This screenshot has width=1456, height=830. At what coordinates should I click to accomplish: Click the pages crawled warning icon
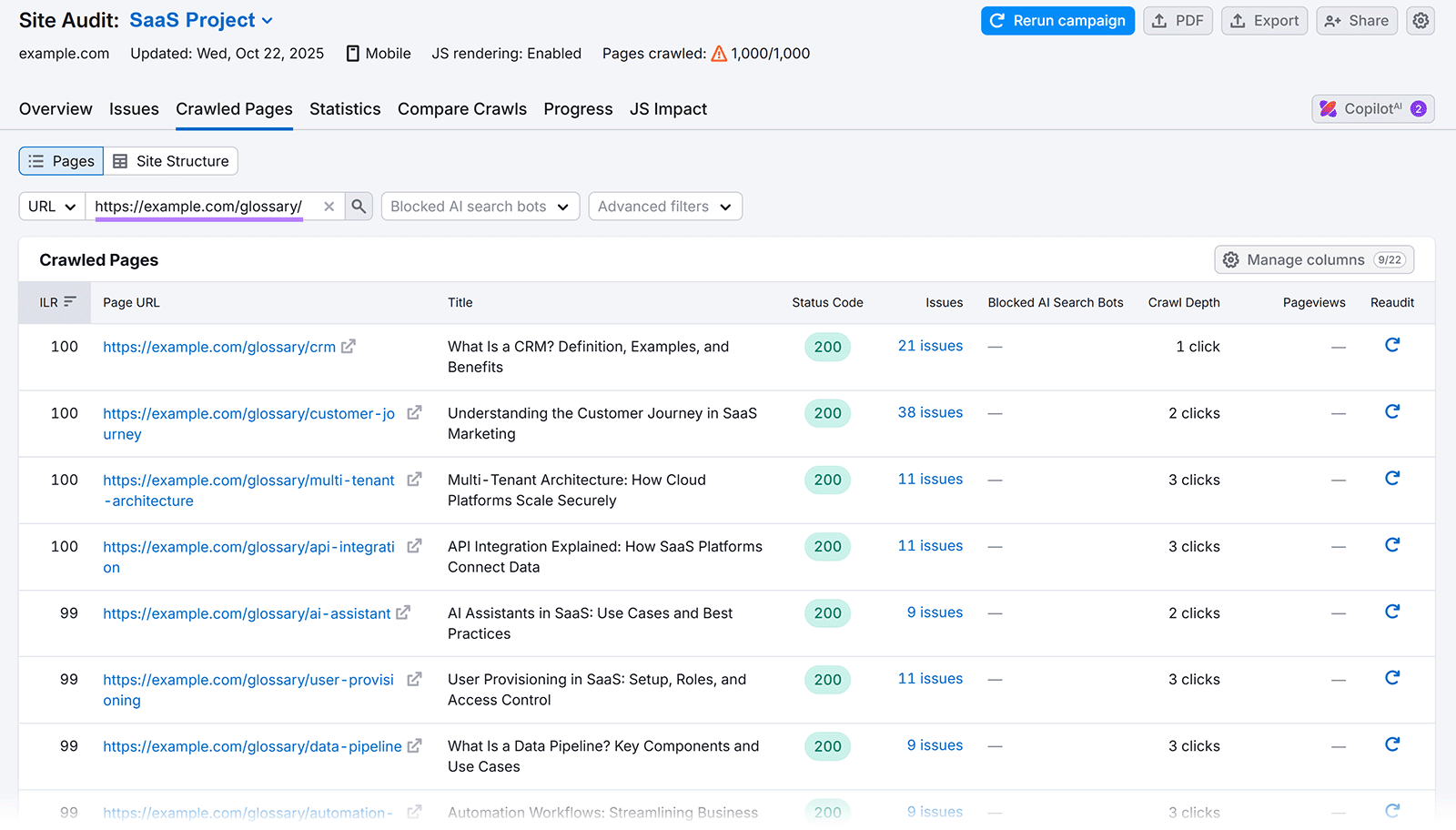(x=719, y=54)
